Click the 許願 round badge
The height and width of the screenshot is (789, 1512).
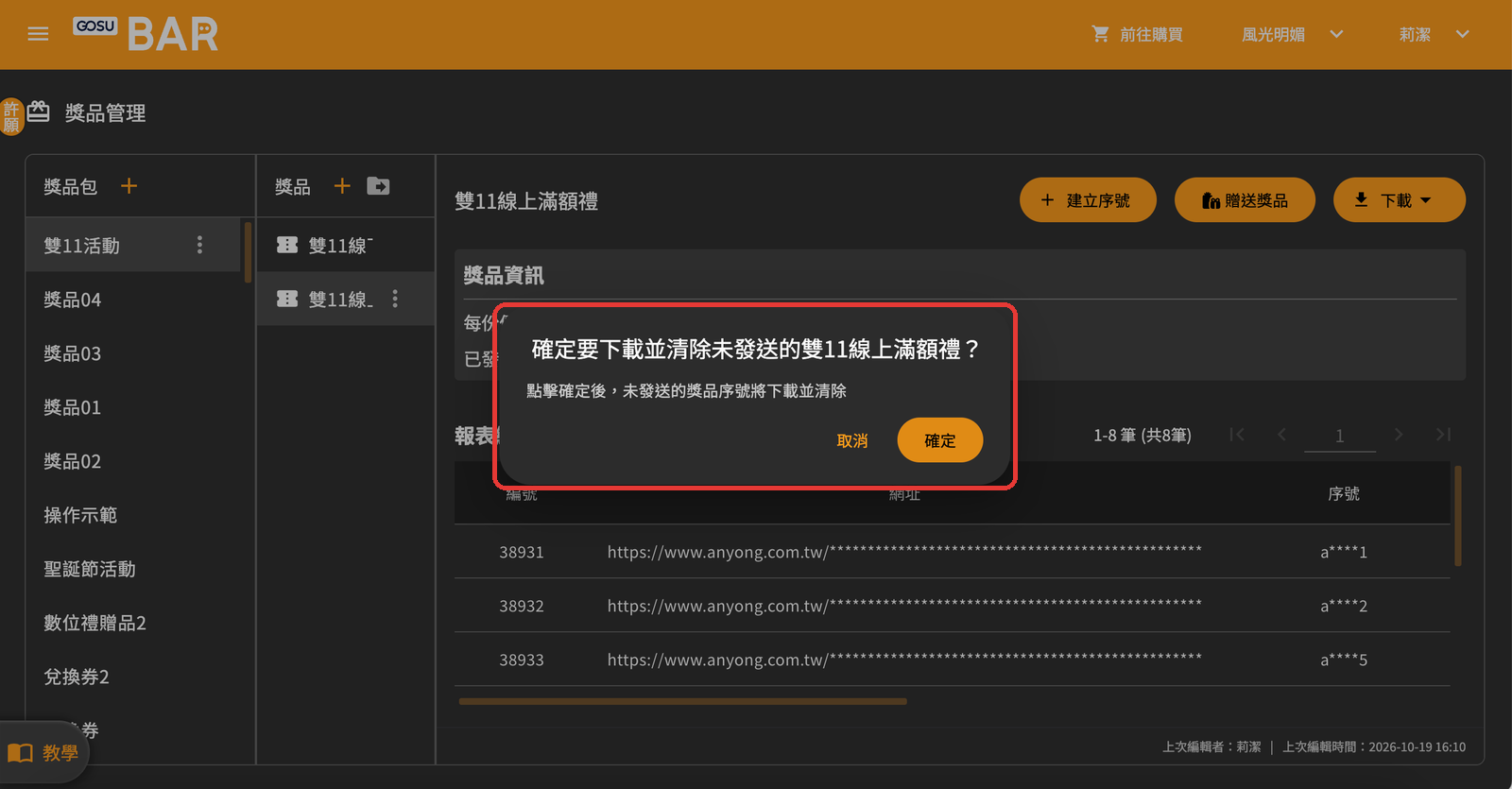click(11, 117)
